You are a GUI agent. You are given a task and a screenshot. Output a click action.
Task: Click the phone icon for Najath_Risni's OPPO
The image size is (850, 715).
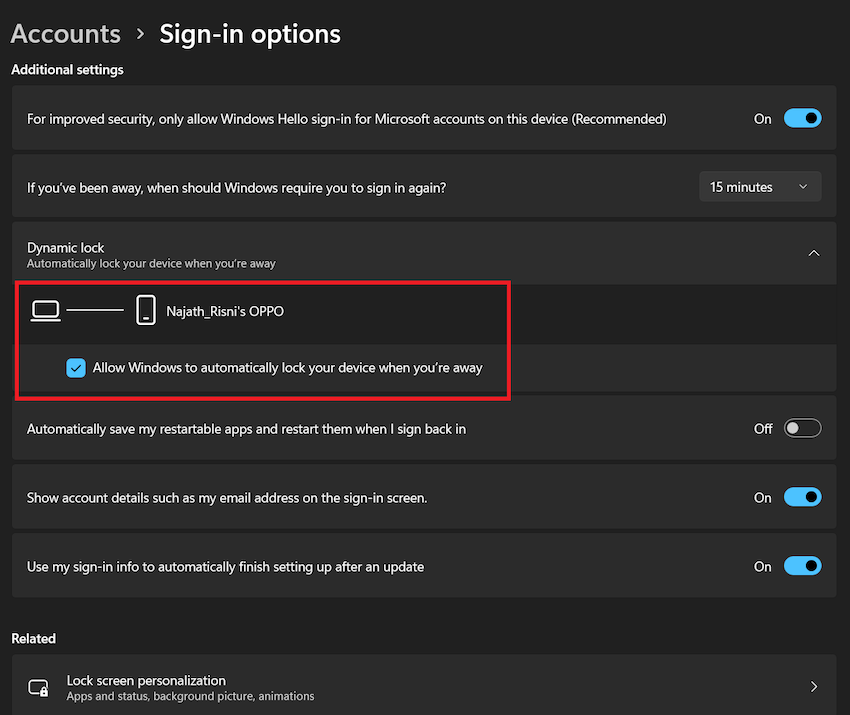[145, 310]
